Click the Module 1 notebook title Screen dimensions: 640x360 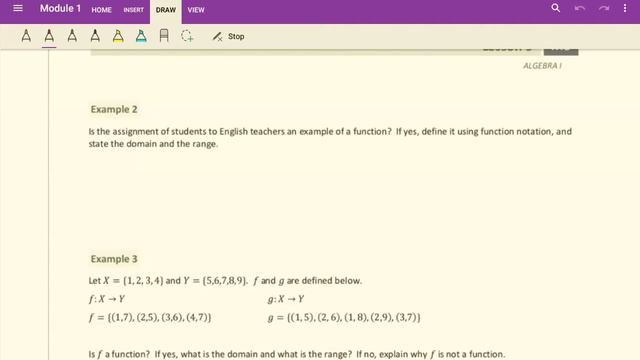60,9
